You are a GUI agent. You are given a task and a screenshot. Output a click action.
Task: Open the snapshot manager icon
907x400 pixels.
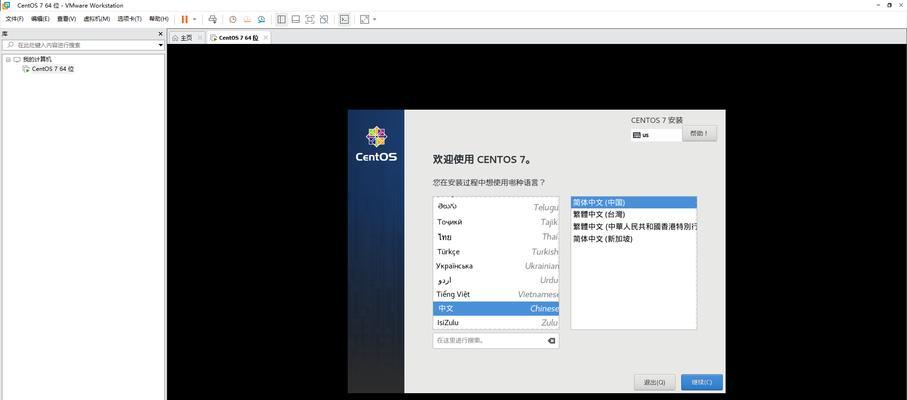[x=261, y=19]
